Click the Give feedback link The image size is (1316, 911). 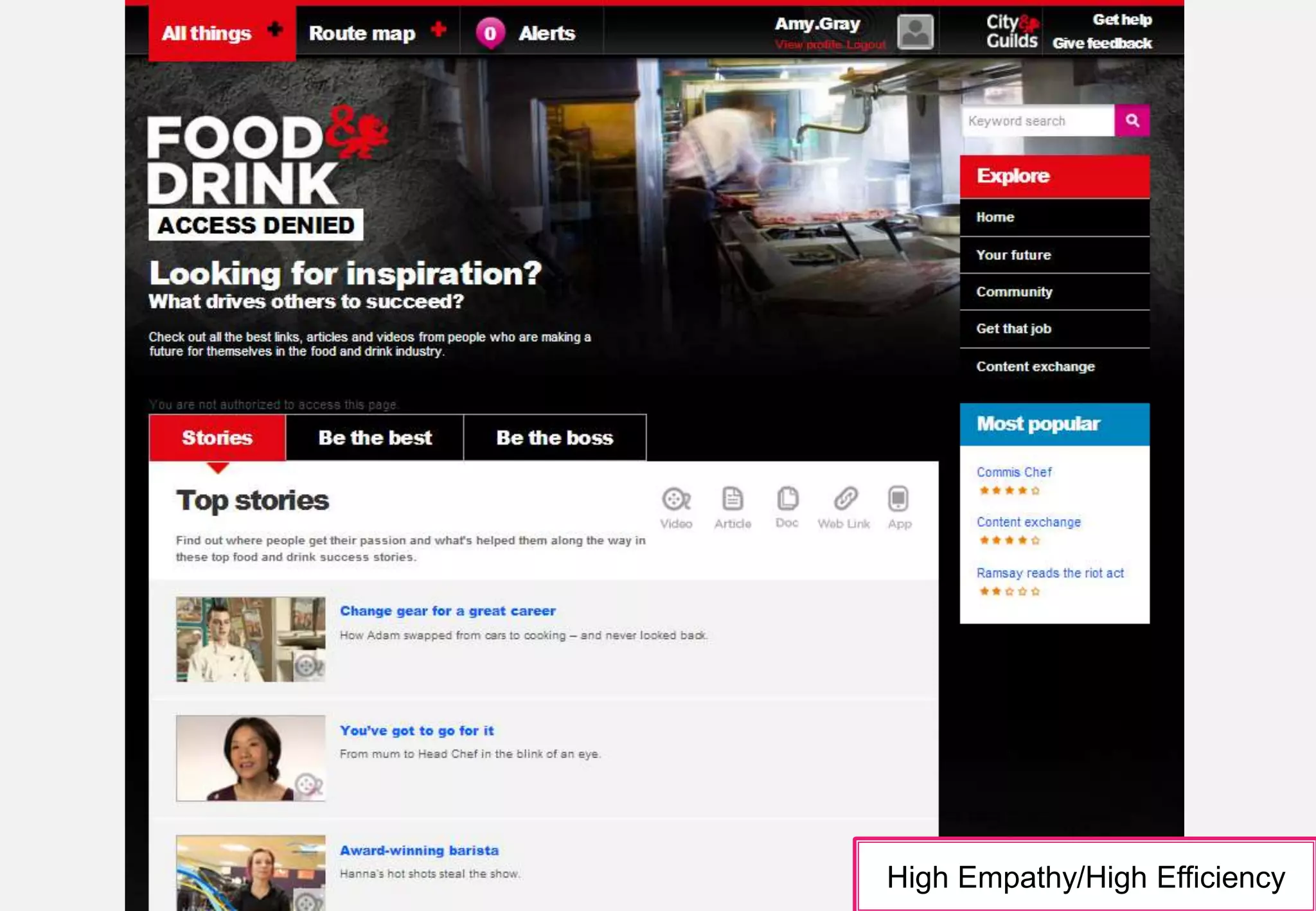coord(1101,44)
